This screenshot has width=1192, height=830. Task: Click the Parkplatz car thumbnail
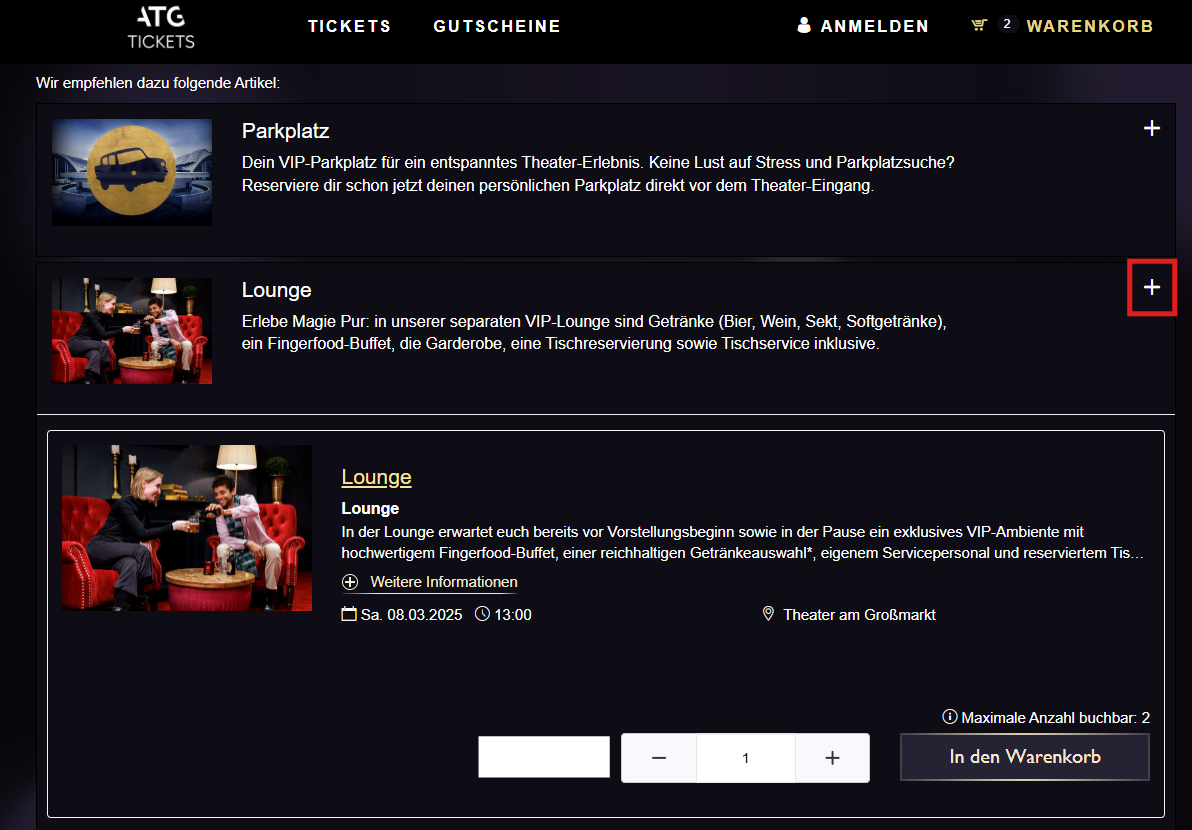[132, 172]
